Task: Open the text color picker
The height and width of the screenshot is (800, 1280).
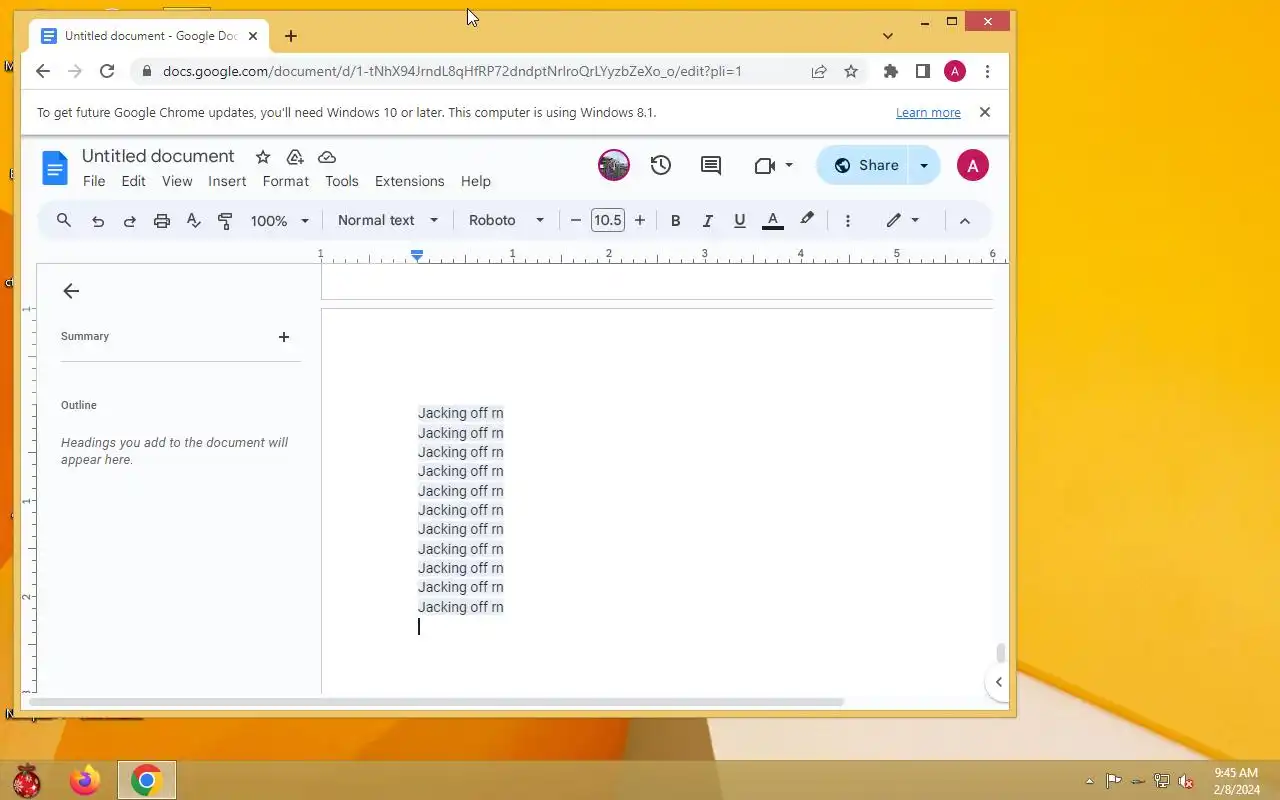Action: 773,221
